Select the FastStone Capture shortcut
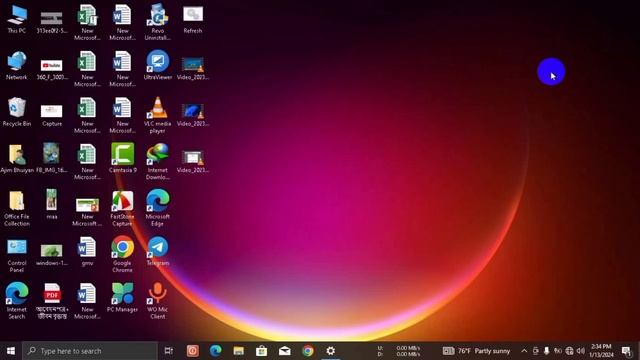The height and width of the screenshot is (360, 640). click(122, 208)
